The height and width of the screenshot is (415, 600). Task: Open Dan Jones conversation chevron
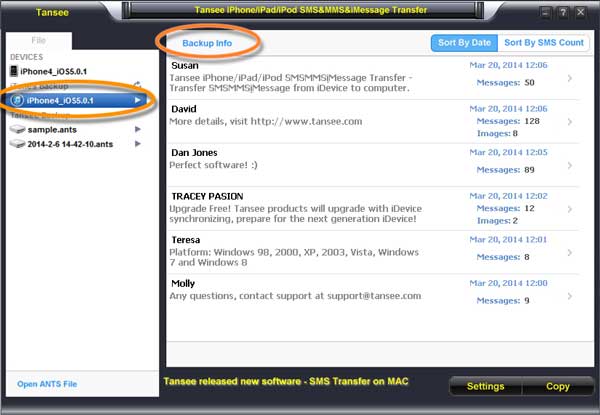(570, 165)
